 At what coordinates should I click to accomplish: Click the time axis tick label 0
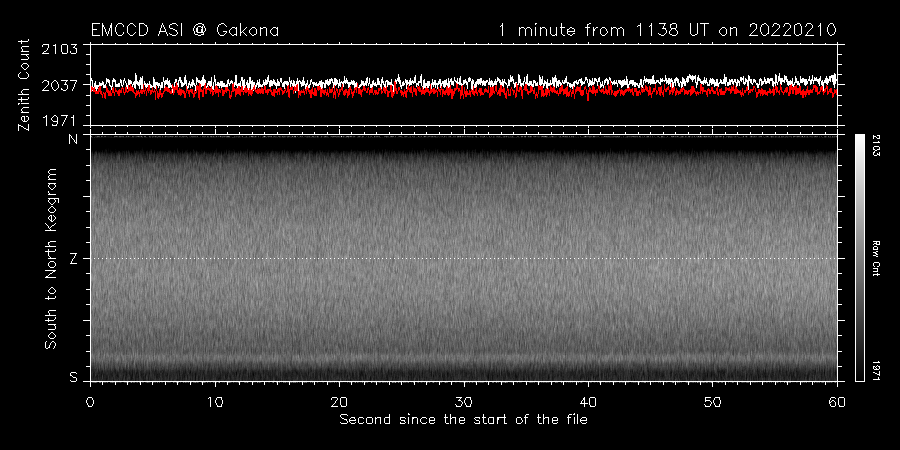(x=90, y=401)
